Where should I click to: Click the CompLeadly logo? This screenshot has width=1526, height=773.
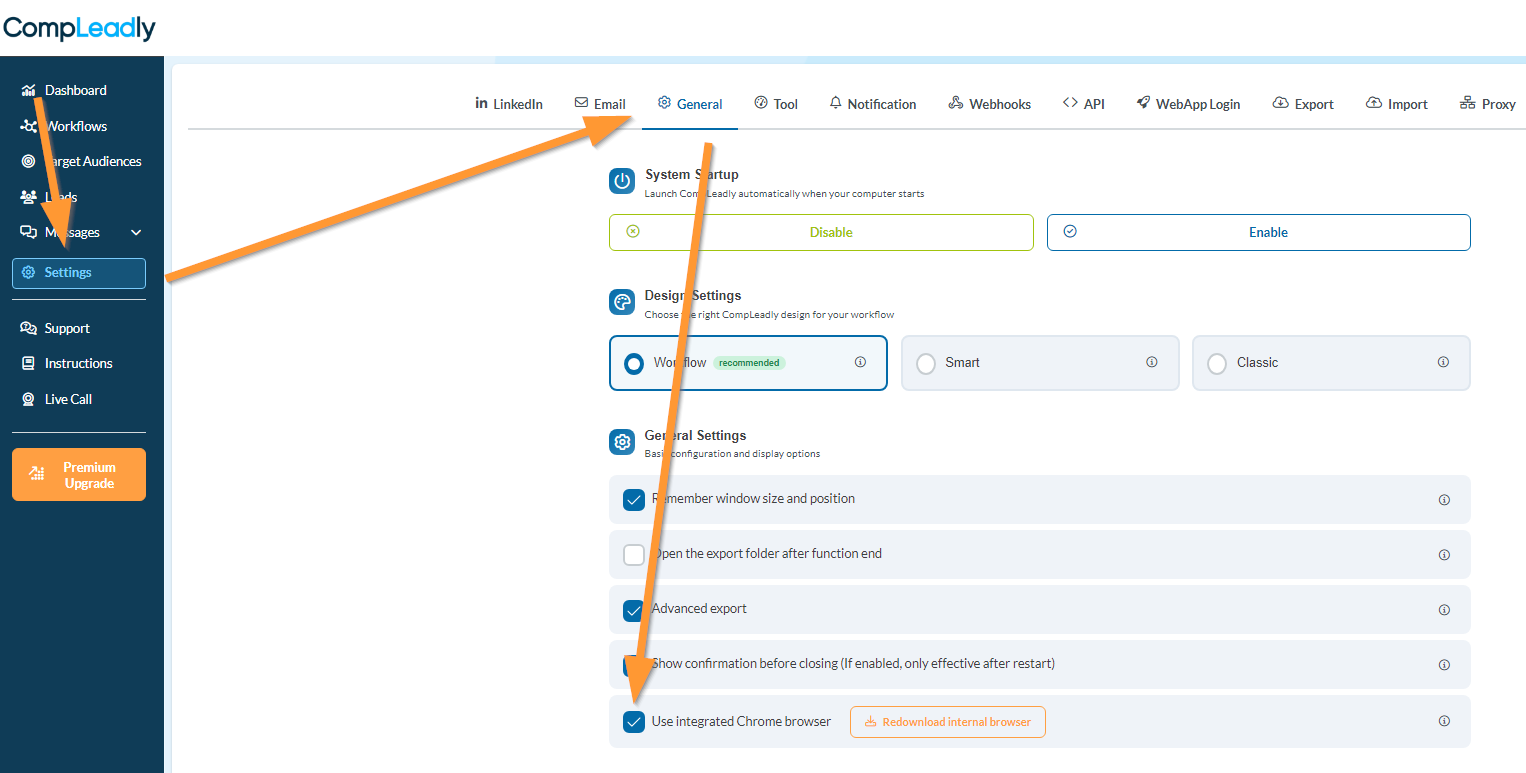[x=79, y=28]
